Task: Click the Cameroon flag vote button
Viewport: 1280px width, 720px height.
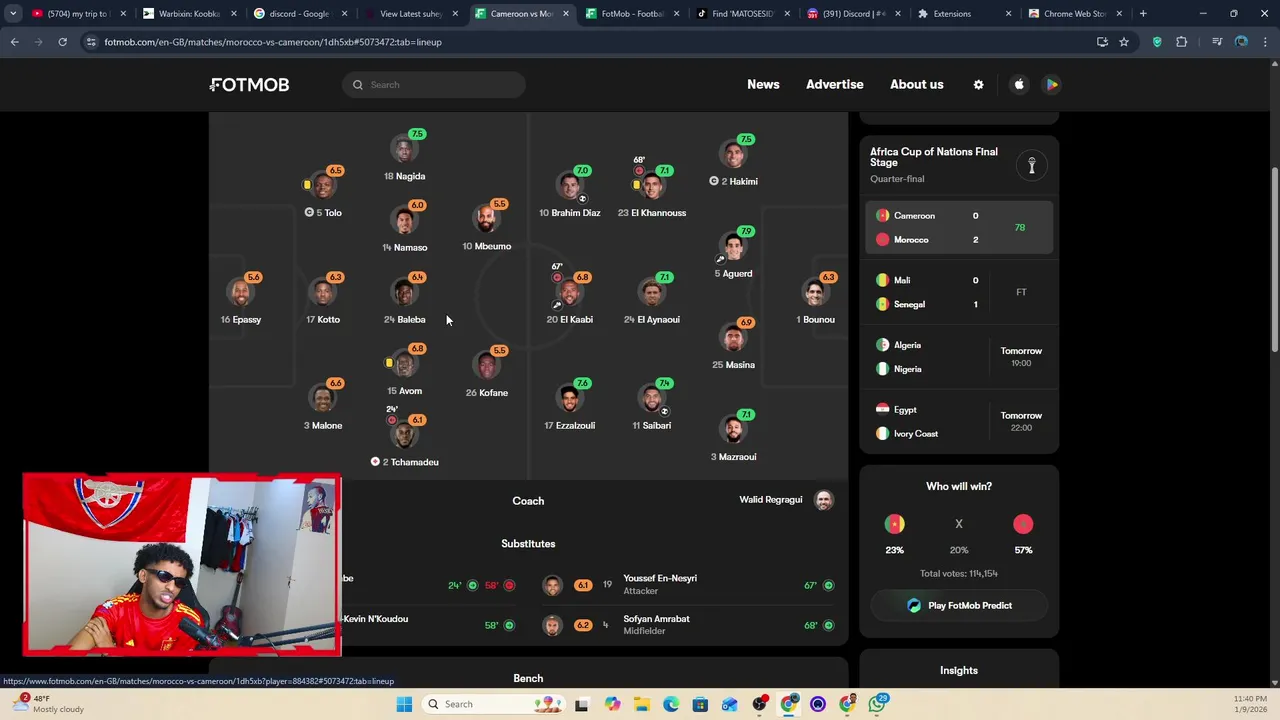Action: point(894,524)
